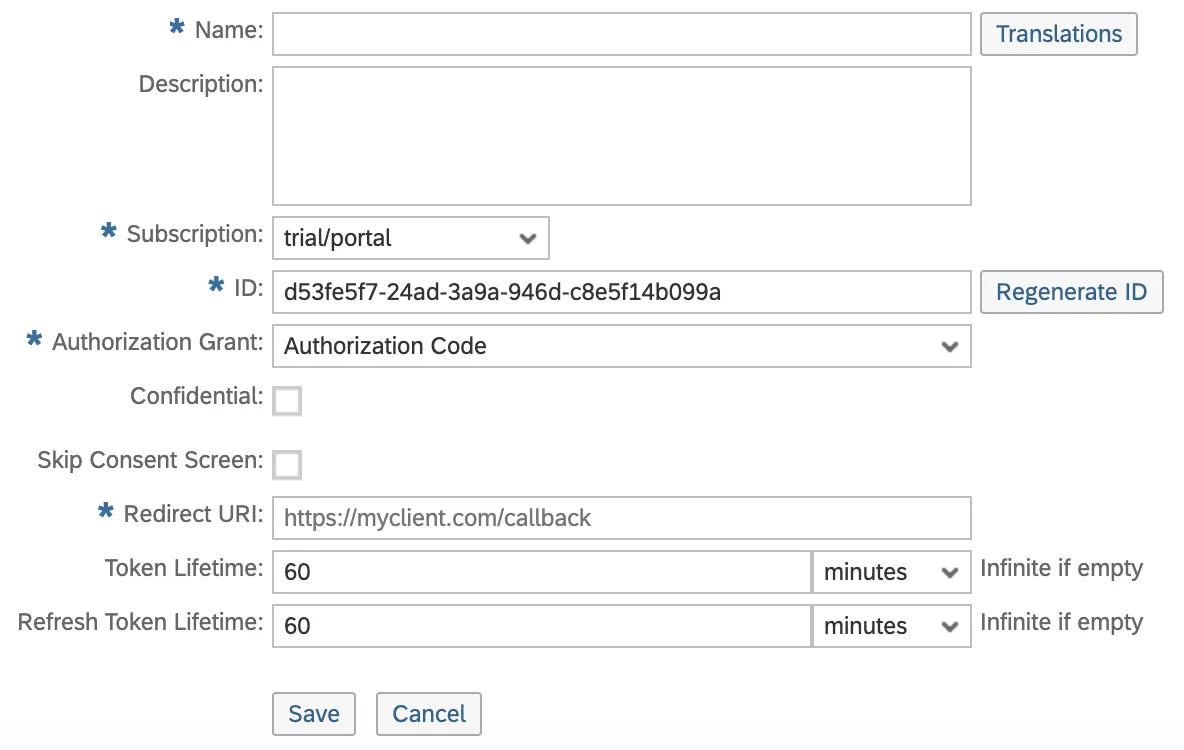This screenshot has height=750, width=1184.
Task: Click the Skip Consent Screen label
Action: (150, 460)
